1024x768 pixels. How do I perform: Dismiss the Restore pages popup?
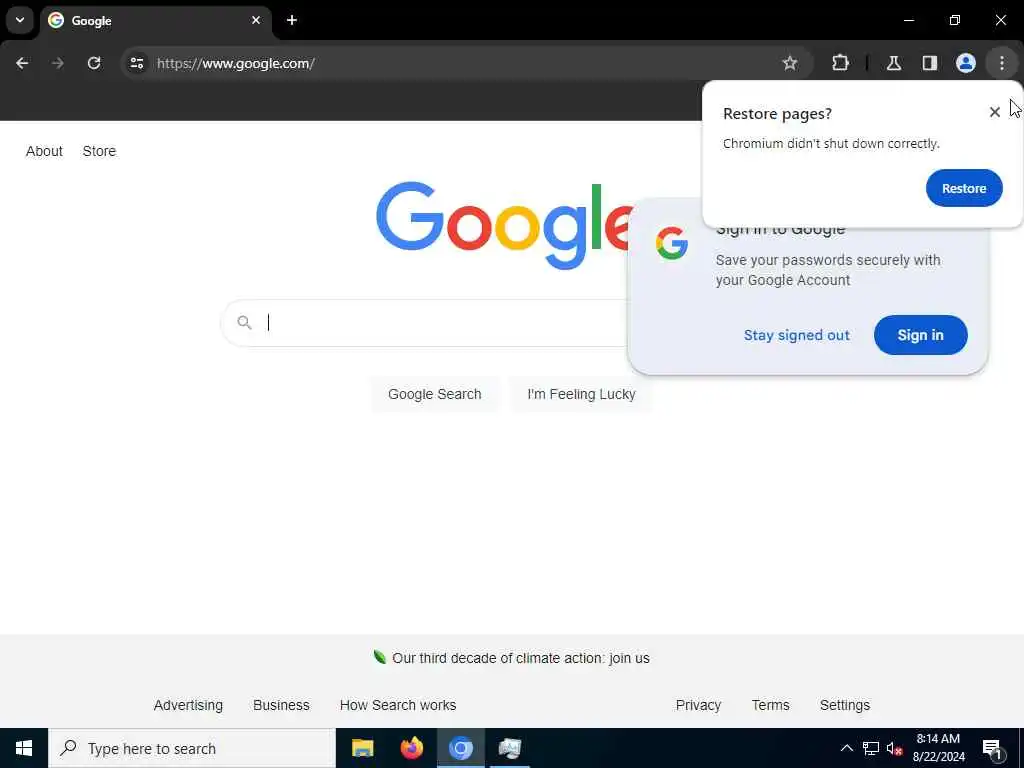coord(995,112)
